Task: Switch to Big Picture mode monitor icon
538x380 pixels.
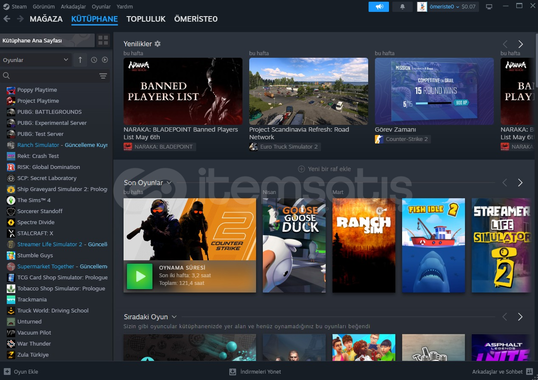Action: click(489, 7)
